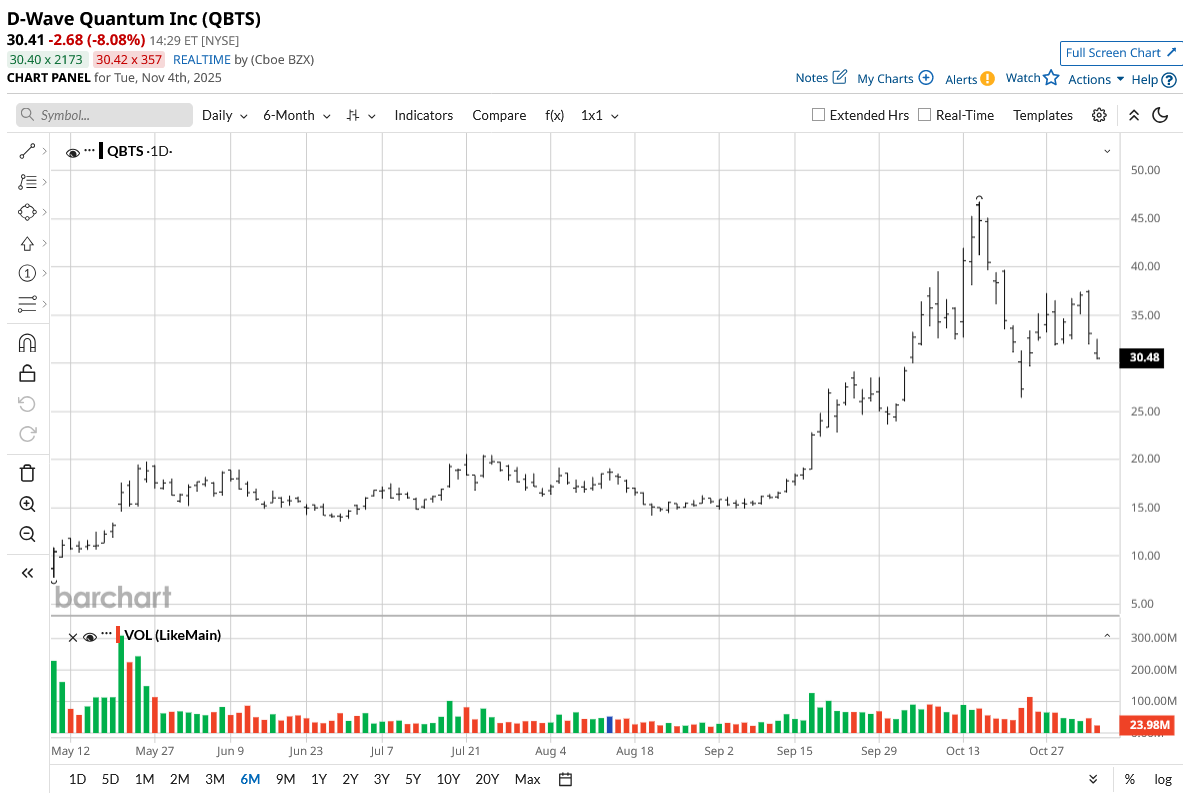The image size is (1183, 793).
Task: Expand the trend line tool submenu arrow
Action: [45, 152]
